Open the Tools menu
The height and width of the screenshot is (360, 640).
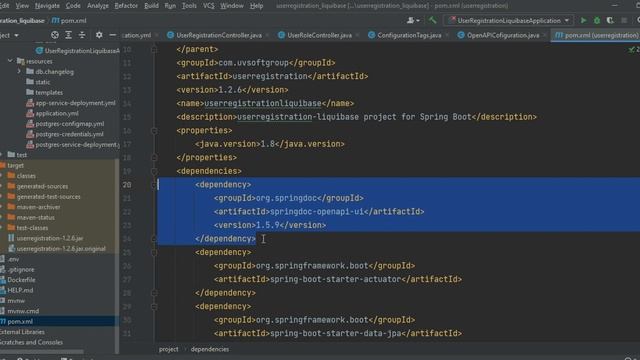(189, 6)
